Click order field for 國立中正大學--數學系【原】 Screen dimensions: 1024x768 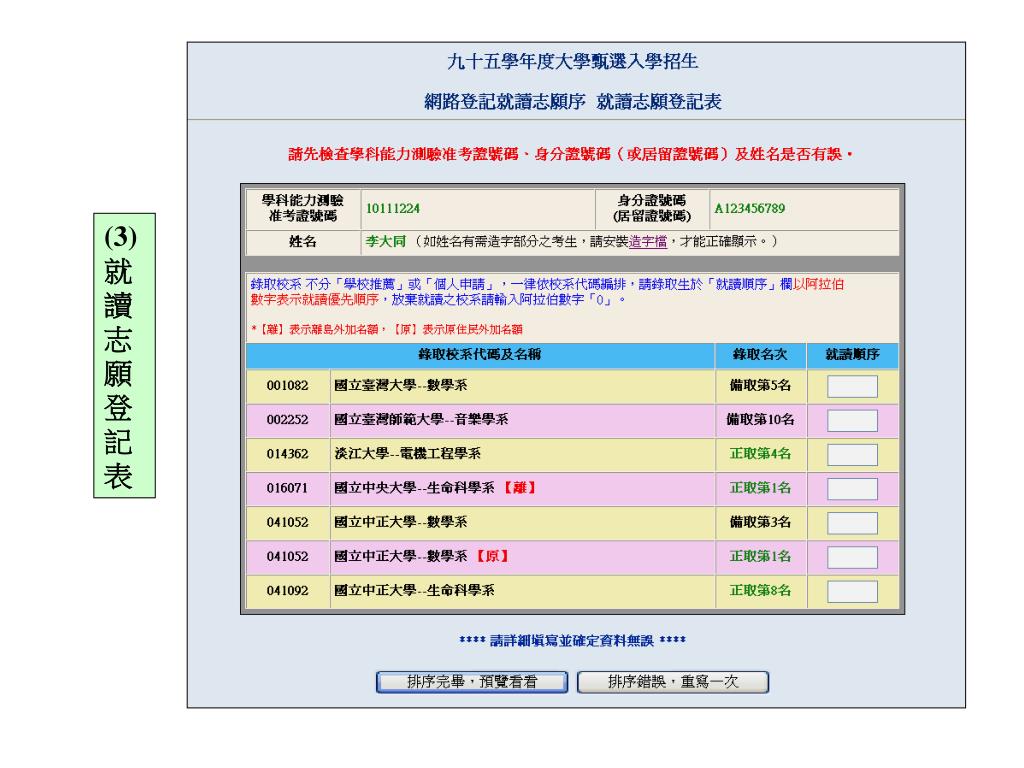point(852,557)
